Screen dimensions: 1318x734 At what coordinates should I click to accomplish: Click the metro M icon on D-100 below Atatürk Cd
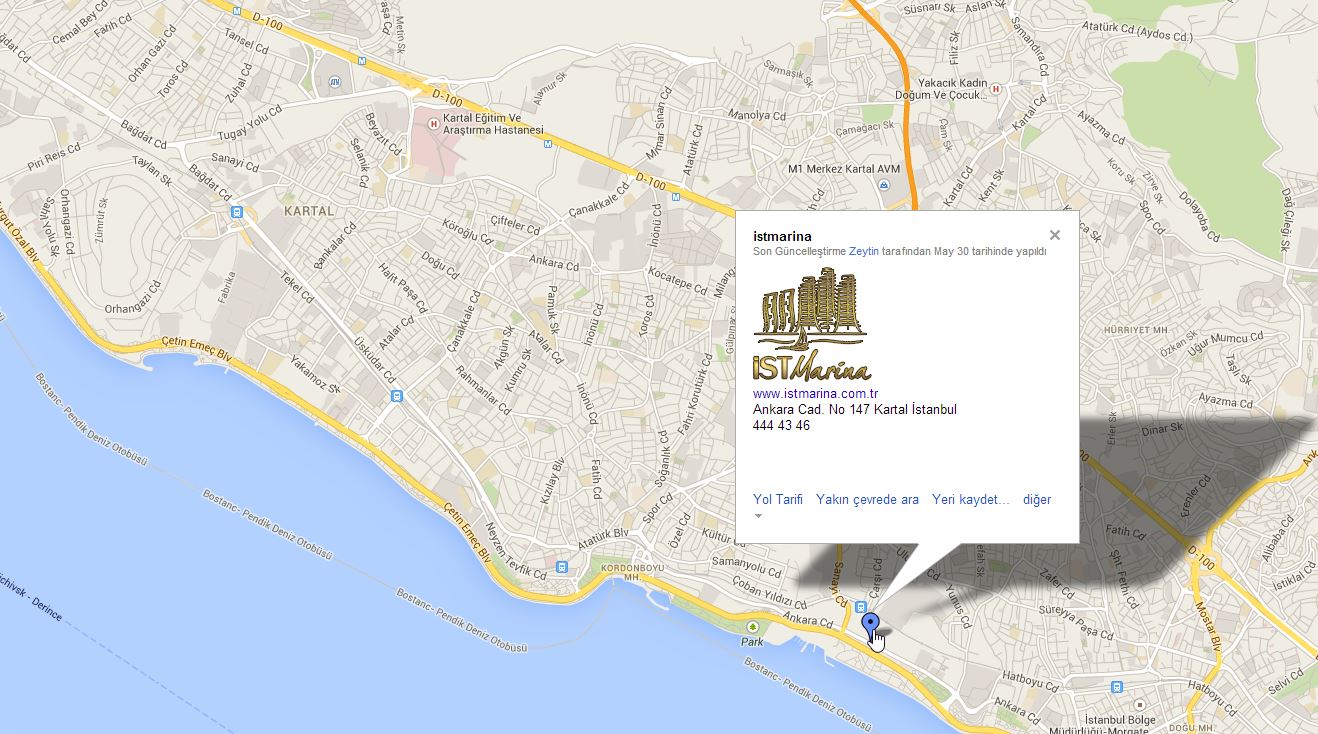tap(677, 198)
